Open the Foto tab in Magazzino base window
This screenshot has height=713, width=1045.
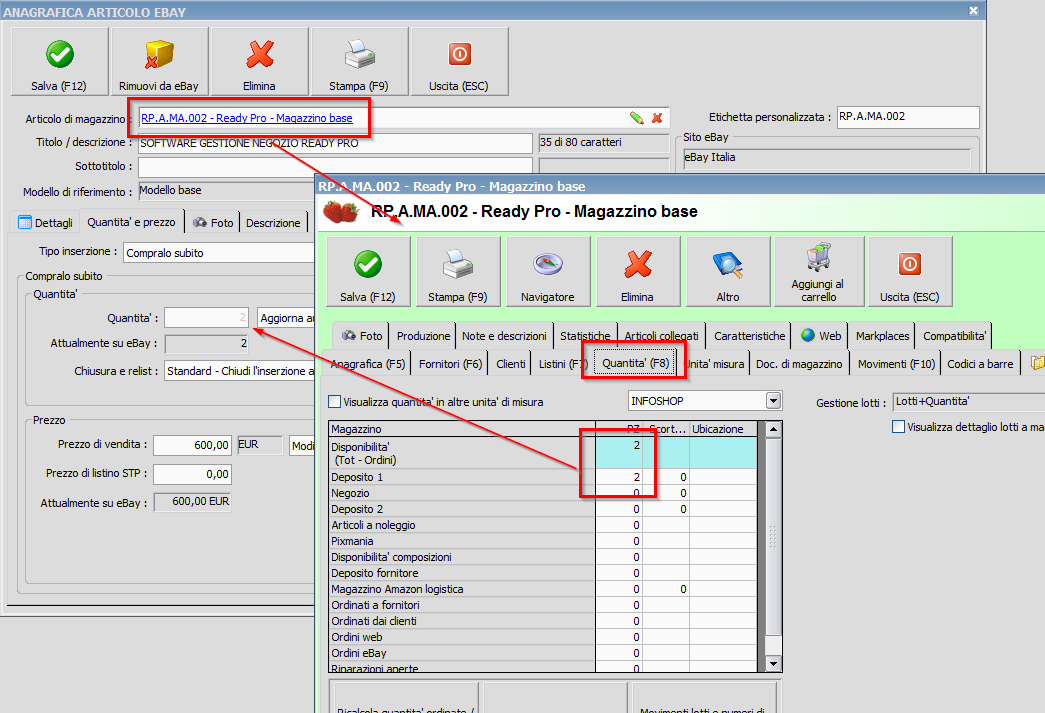362,336
